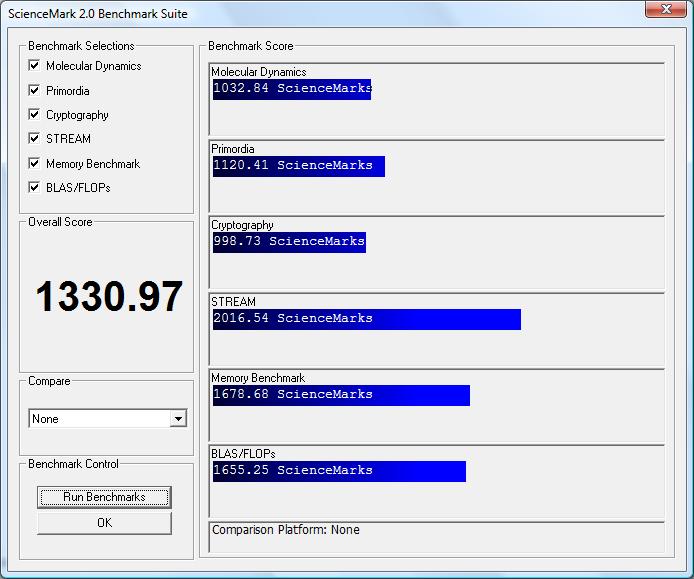Click the Comparison Platform: None text
This screenshot has height=579, width=694.
(285, 530)
